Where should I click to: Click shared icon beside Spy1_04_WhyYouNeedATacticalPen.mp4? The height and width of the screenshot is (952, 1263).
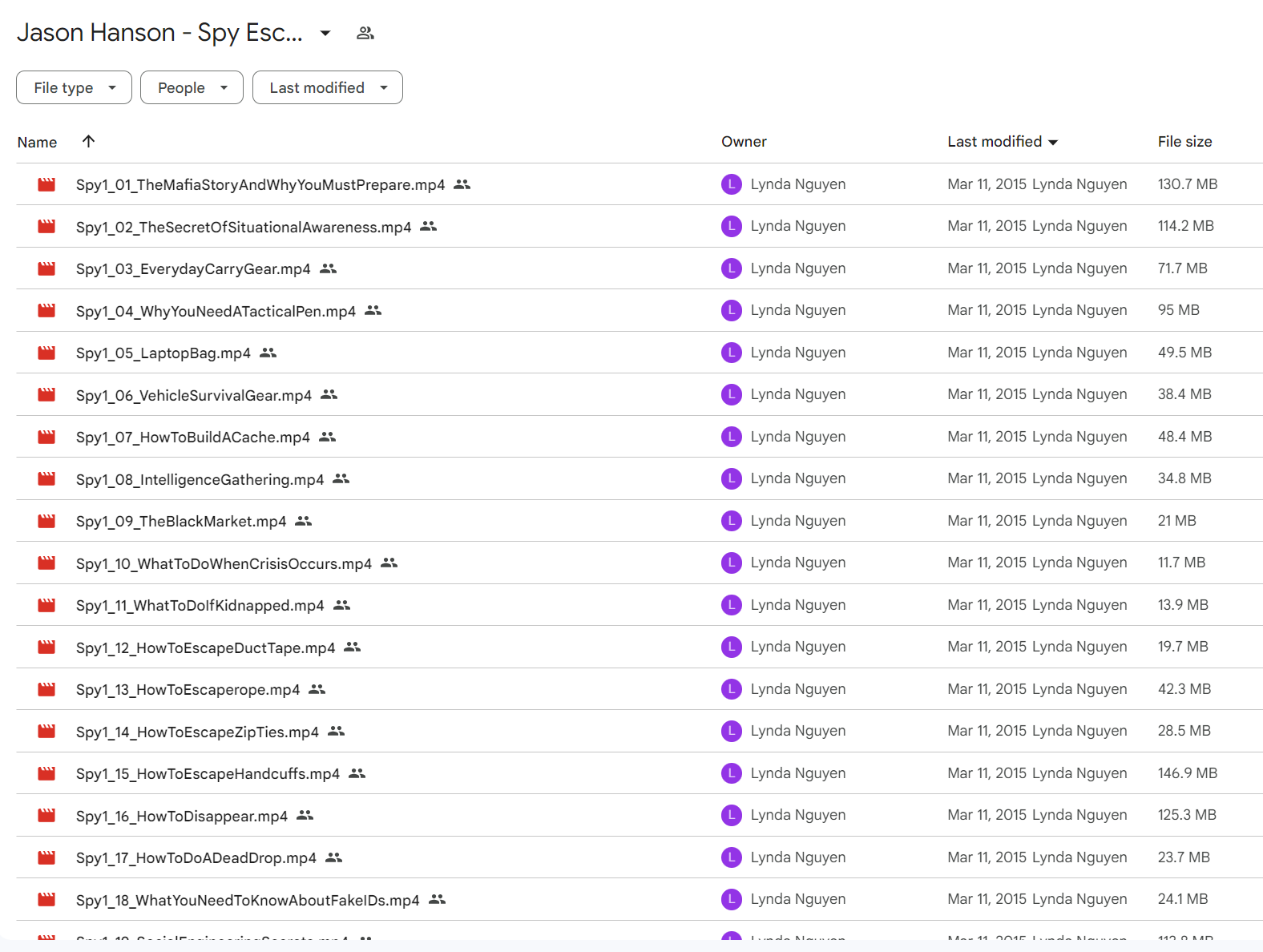coord(373,311)
